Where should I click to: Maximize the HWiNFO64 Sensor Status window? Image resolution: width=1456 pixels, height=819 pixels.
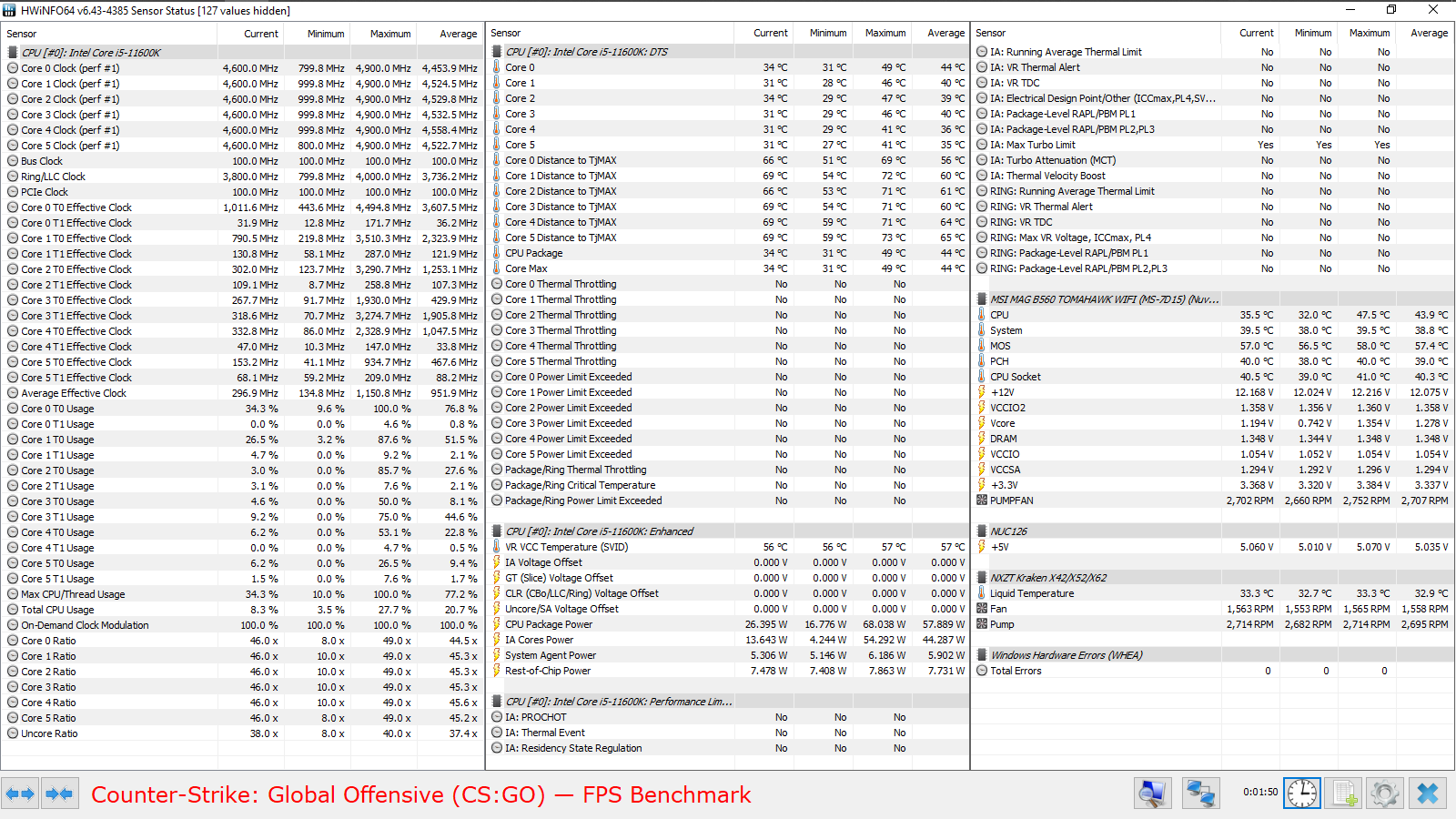tap(1390, 10)
